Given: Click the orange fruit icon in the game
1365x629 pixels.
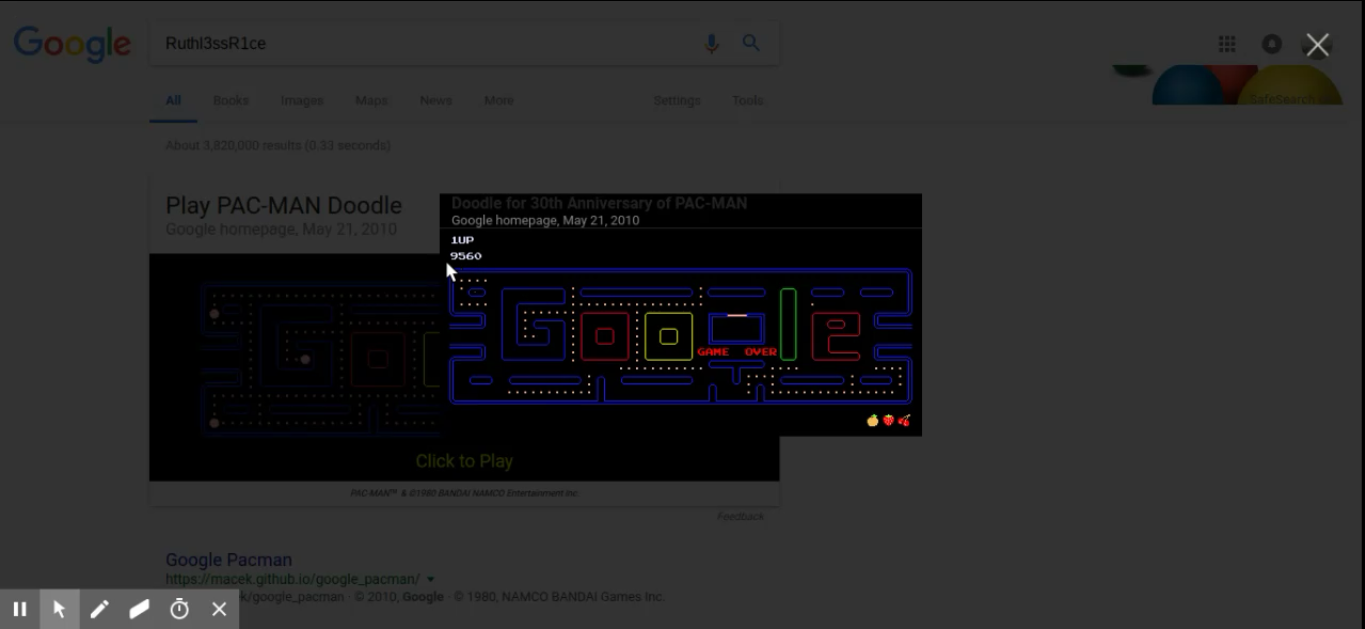Looking at the screenshot, I should (872, 420).
